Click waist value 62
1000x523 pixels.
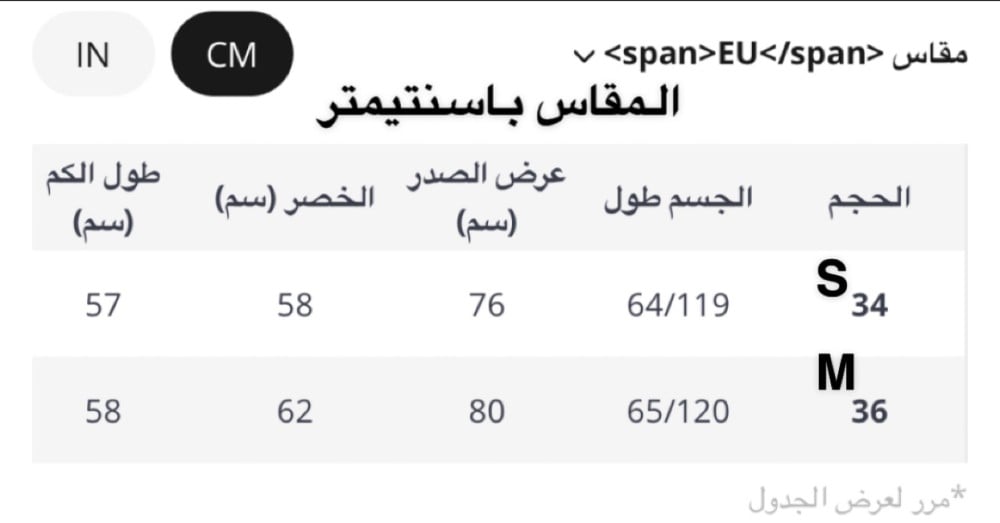click(x=295, y=410)
